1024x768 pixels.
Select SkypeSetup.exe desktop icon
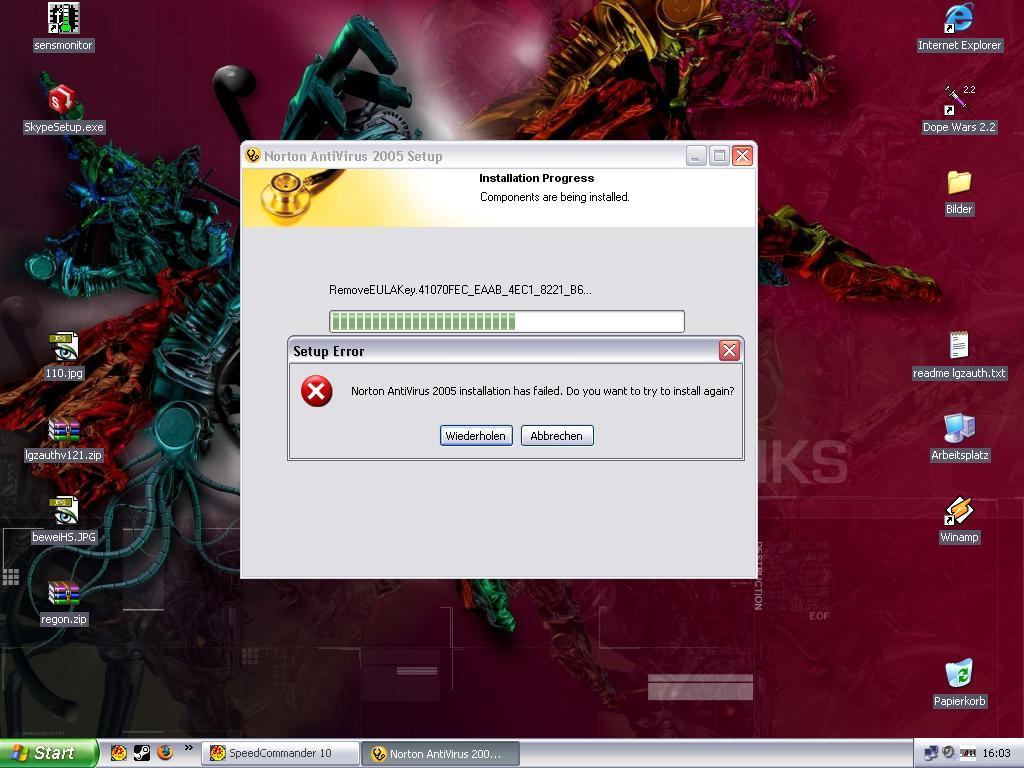pos(63,109)
